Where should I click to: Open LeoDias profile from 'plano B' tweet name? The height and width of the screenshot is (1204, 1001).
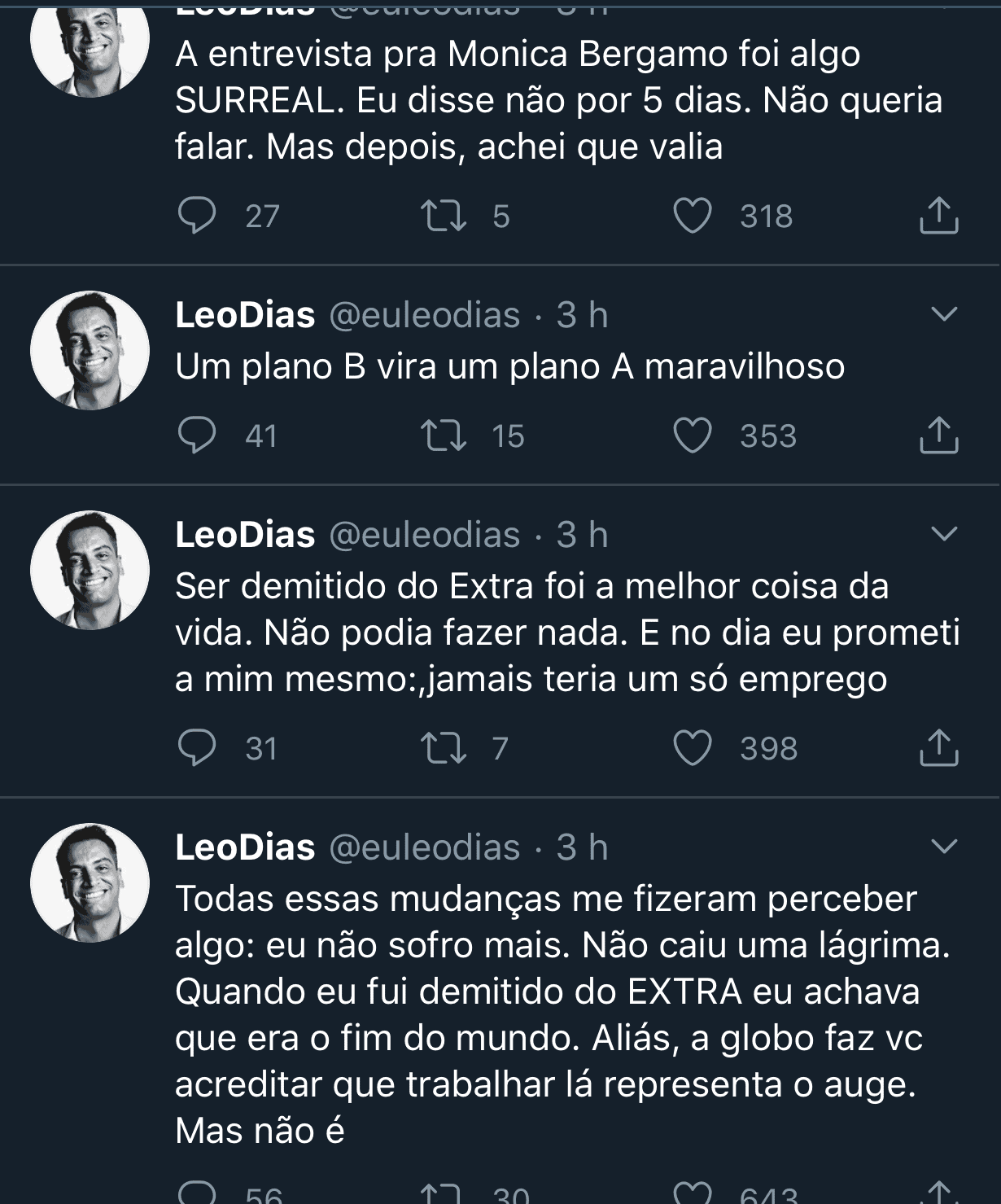click(245, 315)
